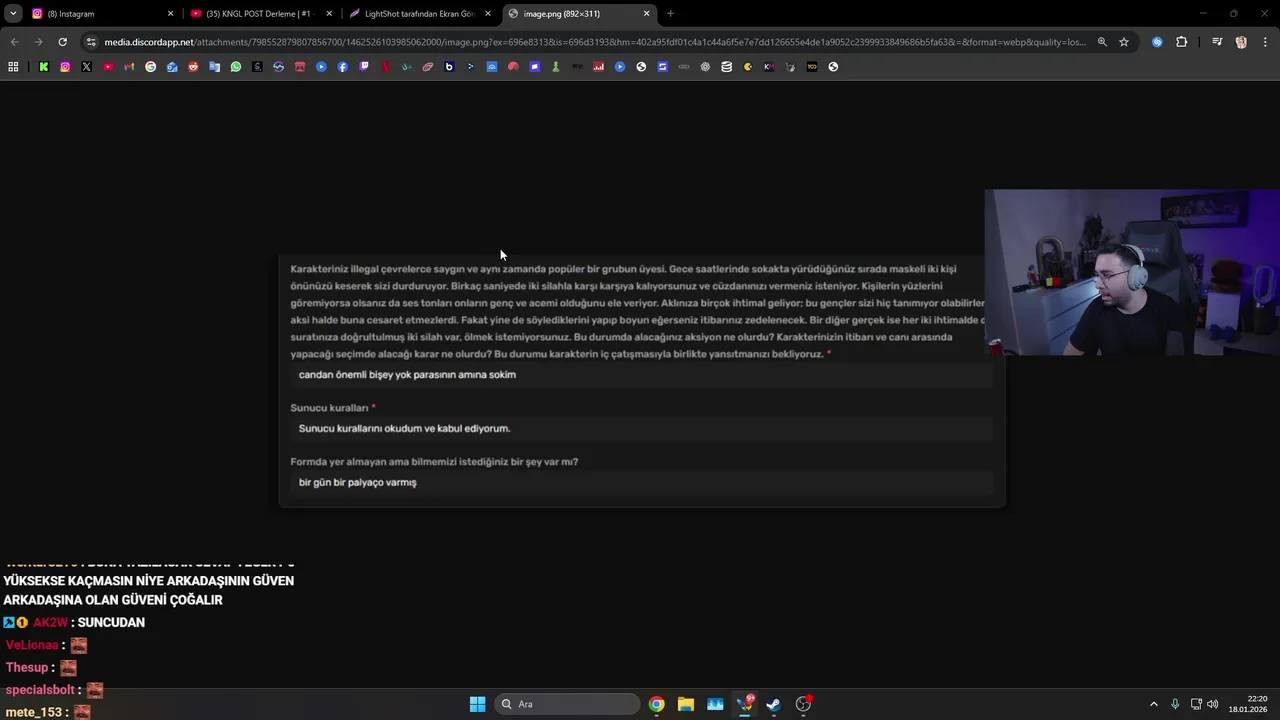This screenshot has width=1280, height=720.
Task: Click the Thesup chat username
Action: click(27, 667)
